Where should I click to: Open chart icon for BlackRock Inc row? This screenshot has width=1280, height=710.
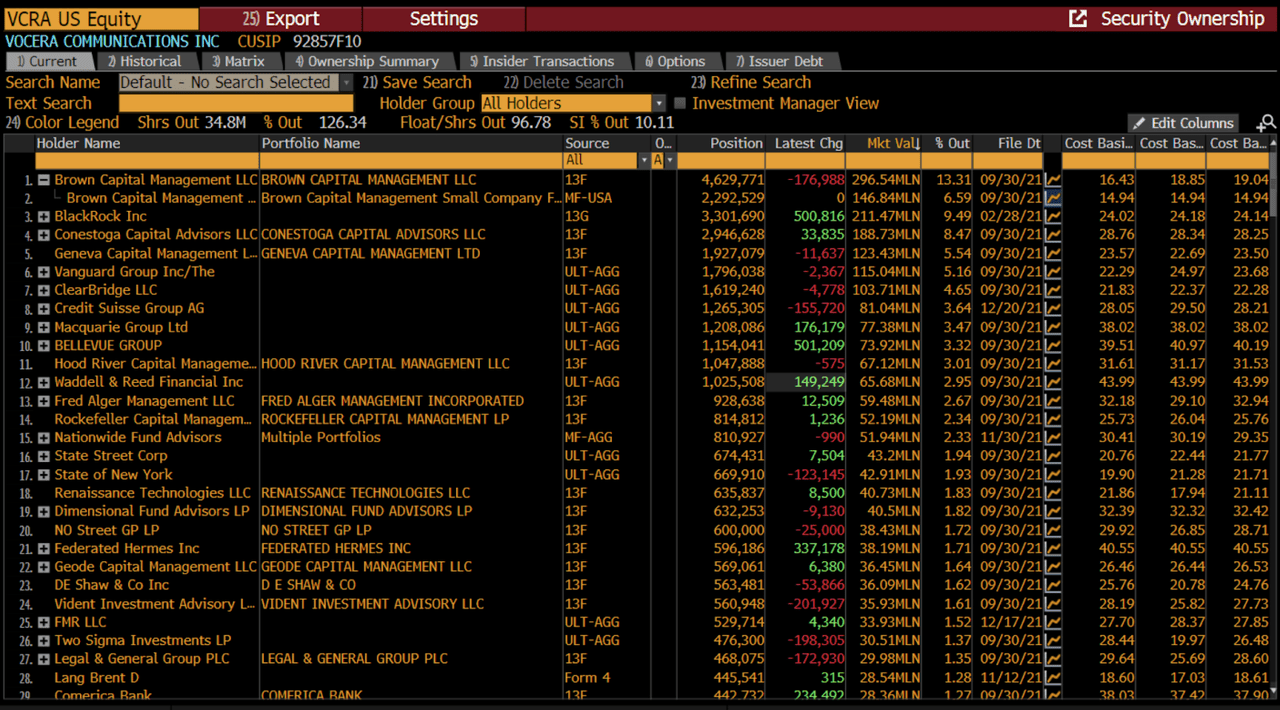(x=1053, y=216)
